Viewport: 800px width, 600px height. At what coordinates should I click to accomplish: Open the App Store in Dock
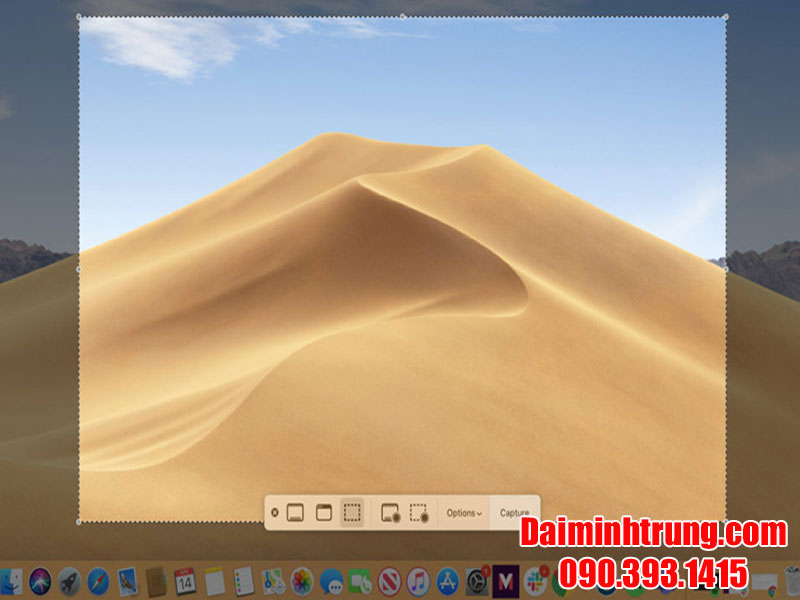447,580
